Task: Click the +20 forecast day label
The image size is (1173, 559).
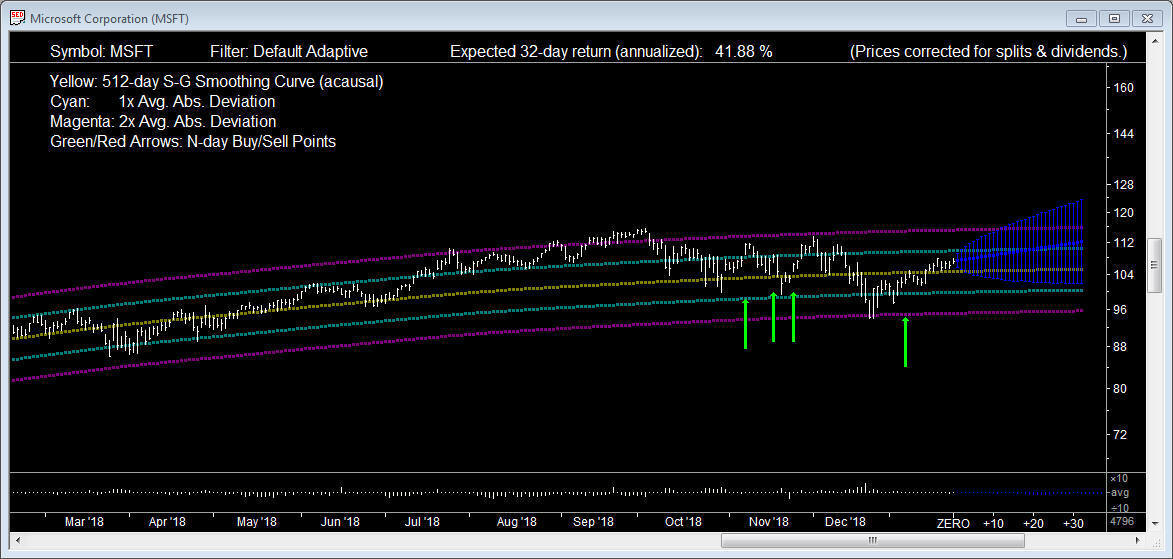Action: coord(1033,522)
